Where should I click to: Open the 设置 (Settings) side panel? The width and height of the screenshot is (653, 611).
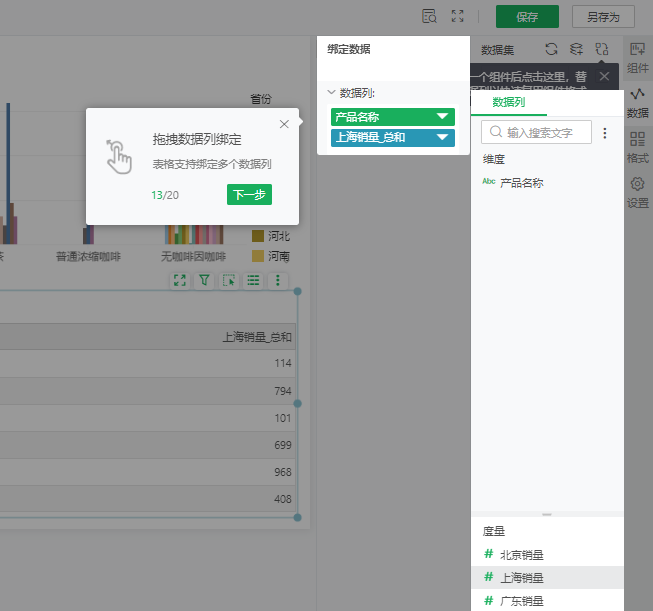(637, 192)
